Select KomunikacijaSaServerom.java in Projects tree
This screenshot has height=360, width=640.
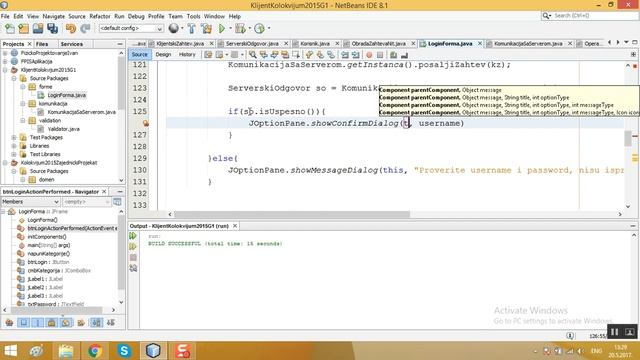click(x=81, y=112)
